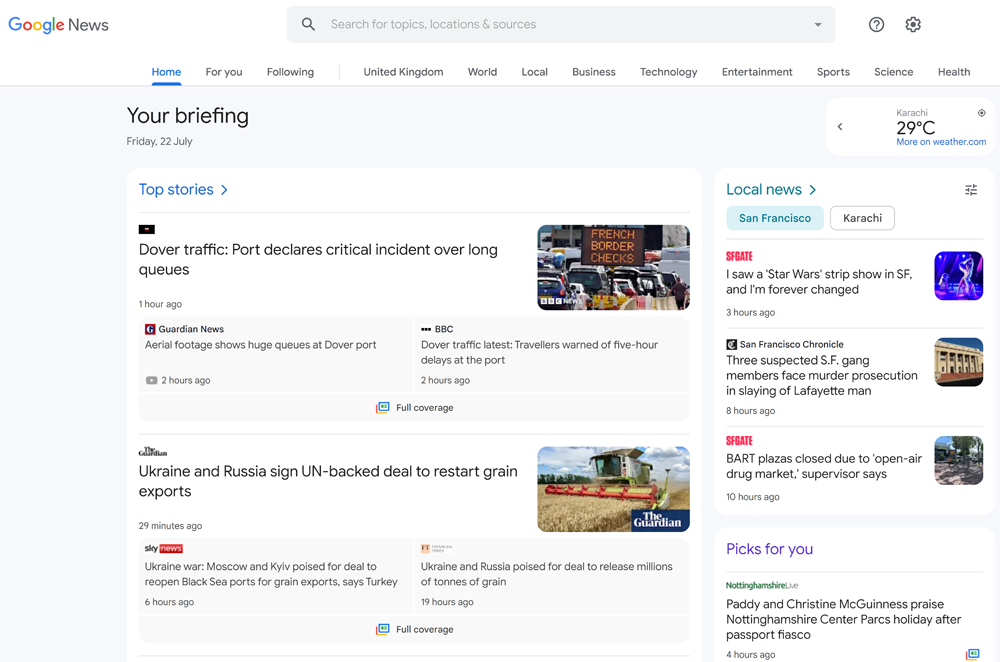Click BBC logo in sub-story

[x=426, y=329]
